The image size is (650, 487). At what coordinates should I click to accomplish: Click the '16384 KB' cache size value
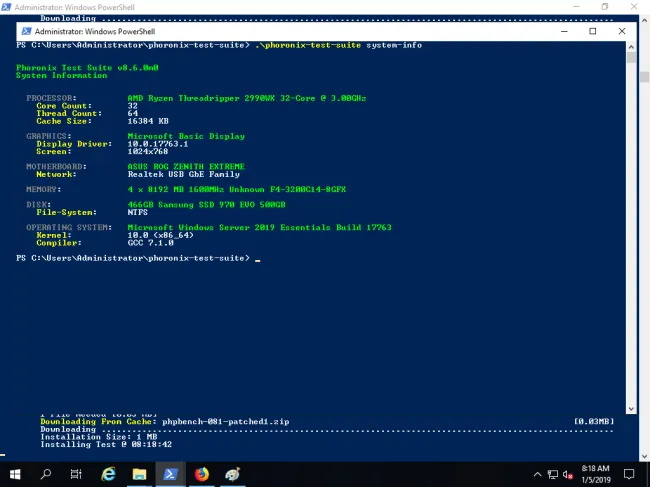(x=148, y=121)
